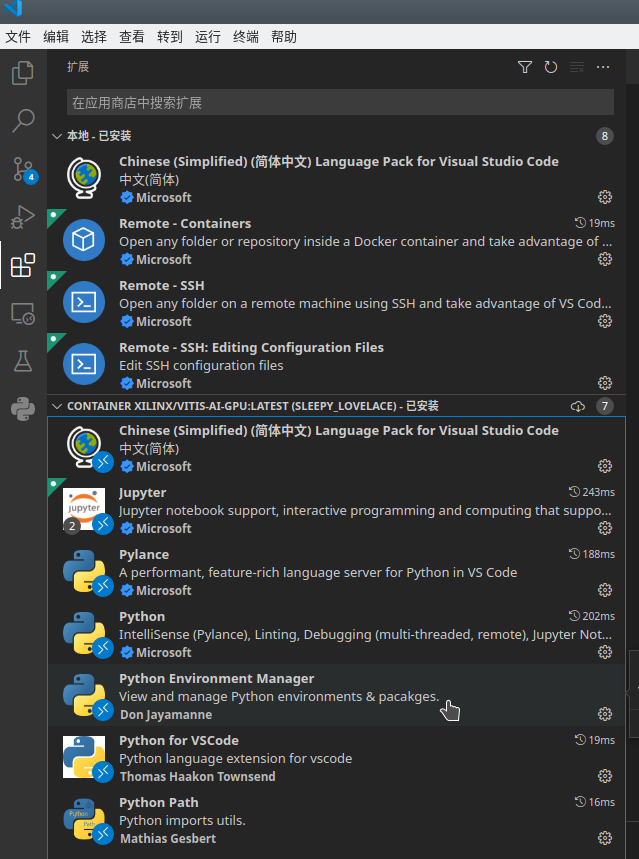Open gear for Remote - SSH: Editing Configuration Files
Viewport: 639px width, 859px height.
[604, 382]
